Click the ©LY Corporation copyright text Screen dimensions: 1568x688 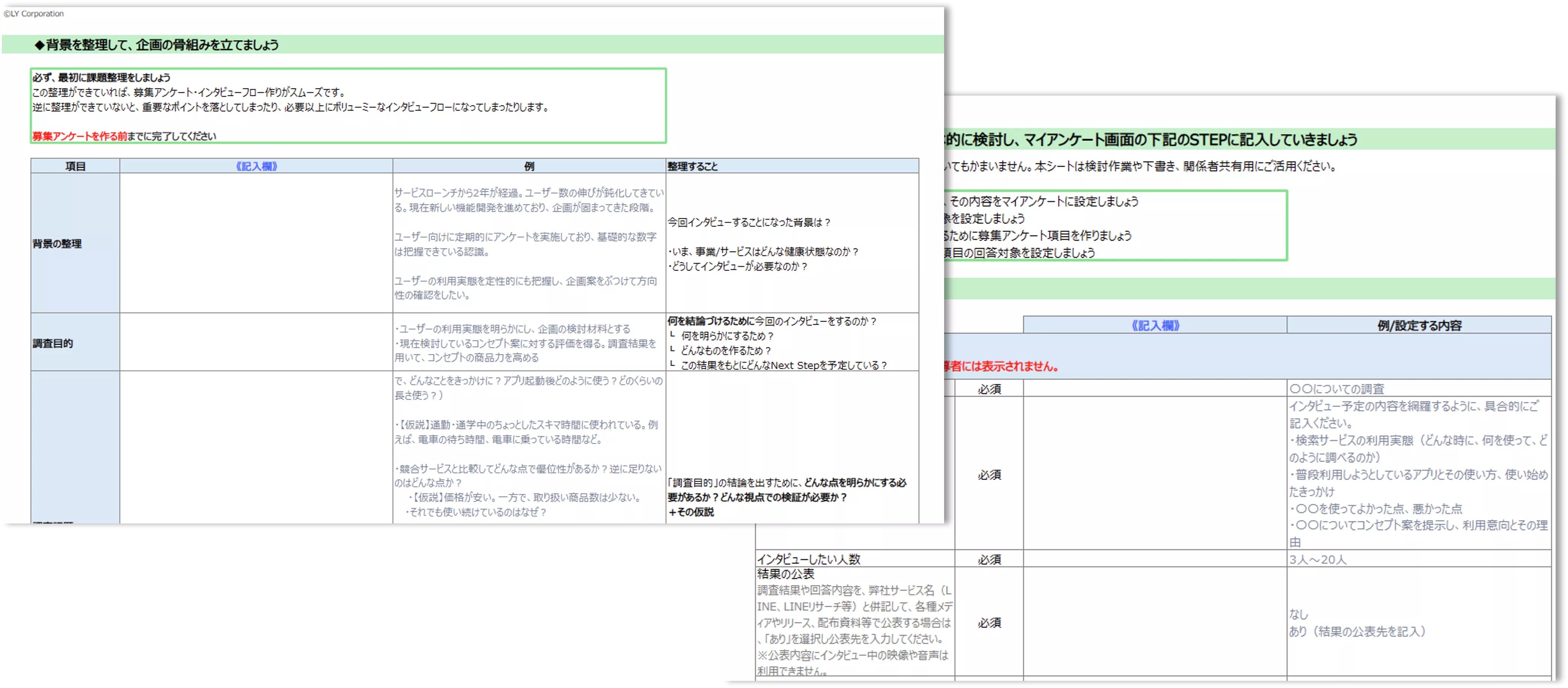tap(34, 13)
